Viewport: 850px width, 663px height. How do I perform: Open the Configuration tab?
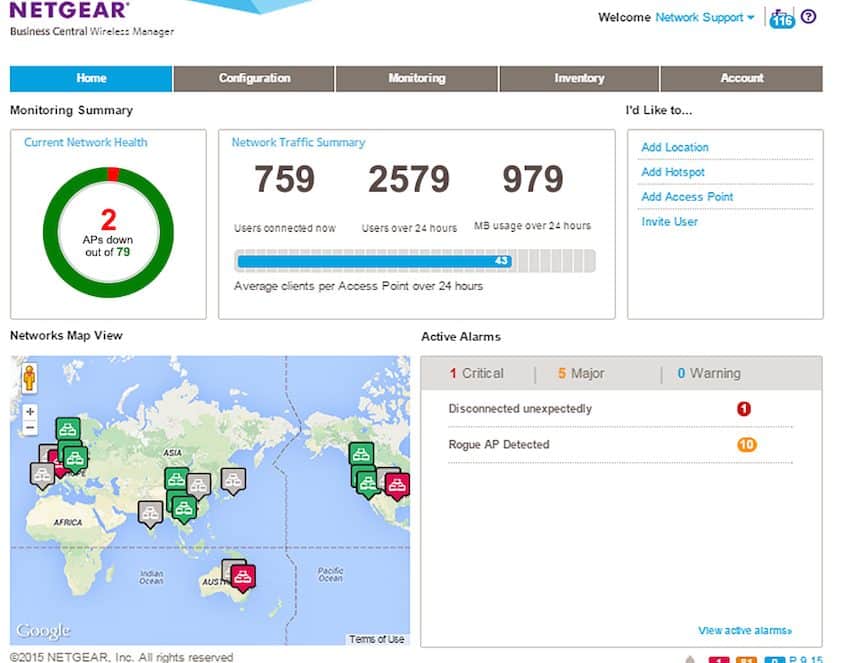pyautogui.click(x=254, y=79)
